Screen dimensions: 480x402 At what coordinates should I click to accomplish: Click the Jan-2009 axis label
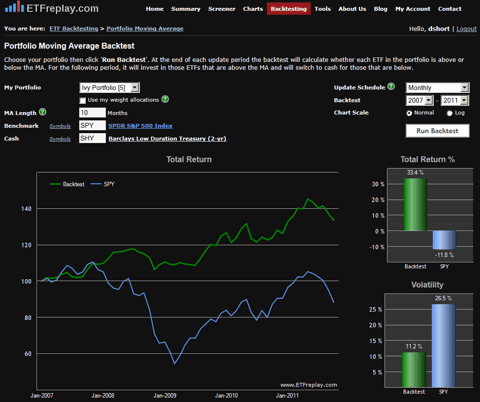point(165,396)
